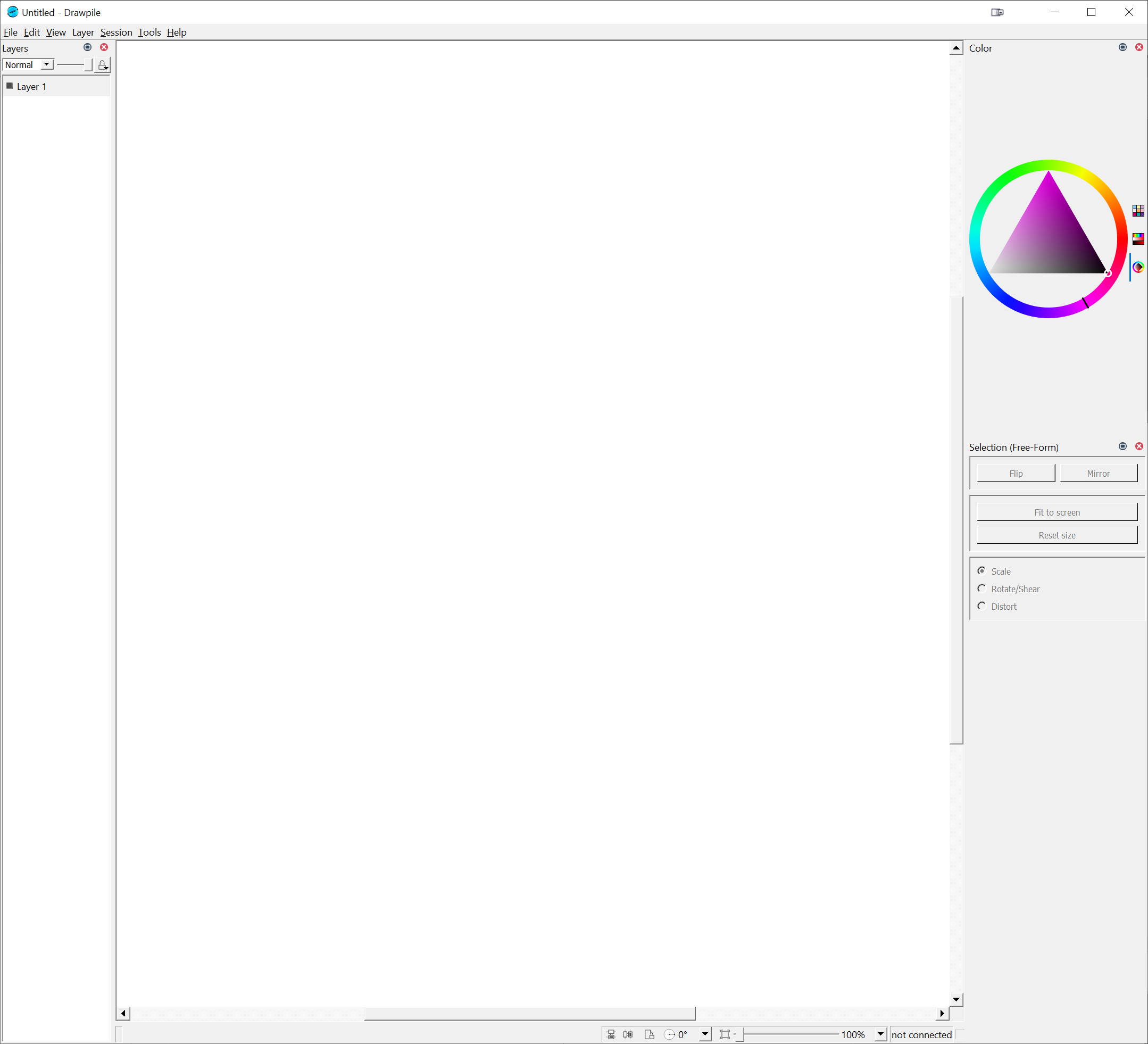Click the Mirror selection button
The width and height of the screenshot is (1148, 1044).
(x=1098, y=473)
